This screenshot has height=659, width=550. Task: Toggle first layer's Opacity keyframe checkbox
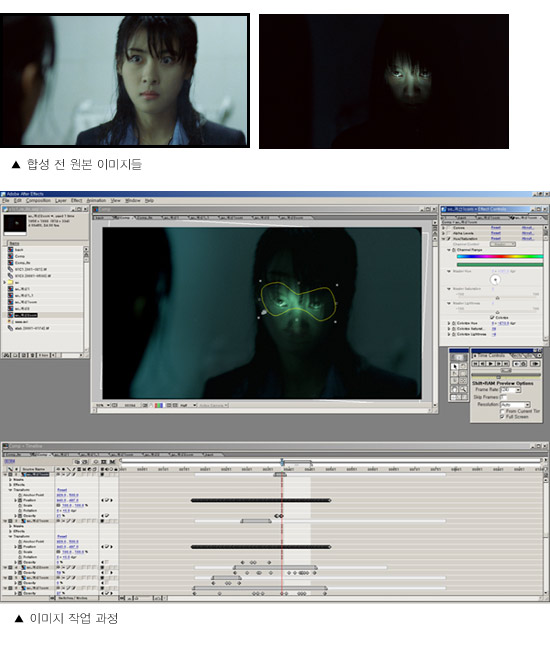coord(107,516)
